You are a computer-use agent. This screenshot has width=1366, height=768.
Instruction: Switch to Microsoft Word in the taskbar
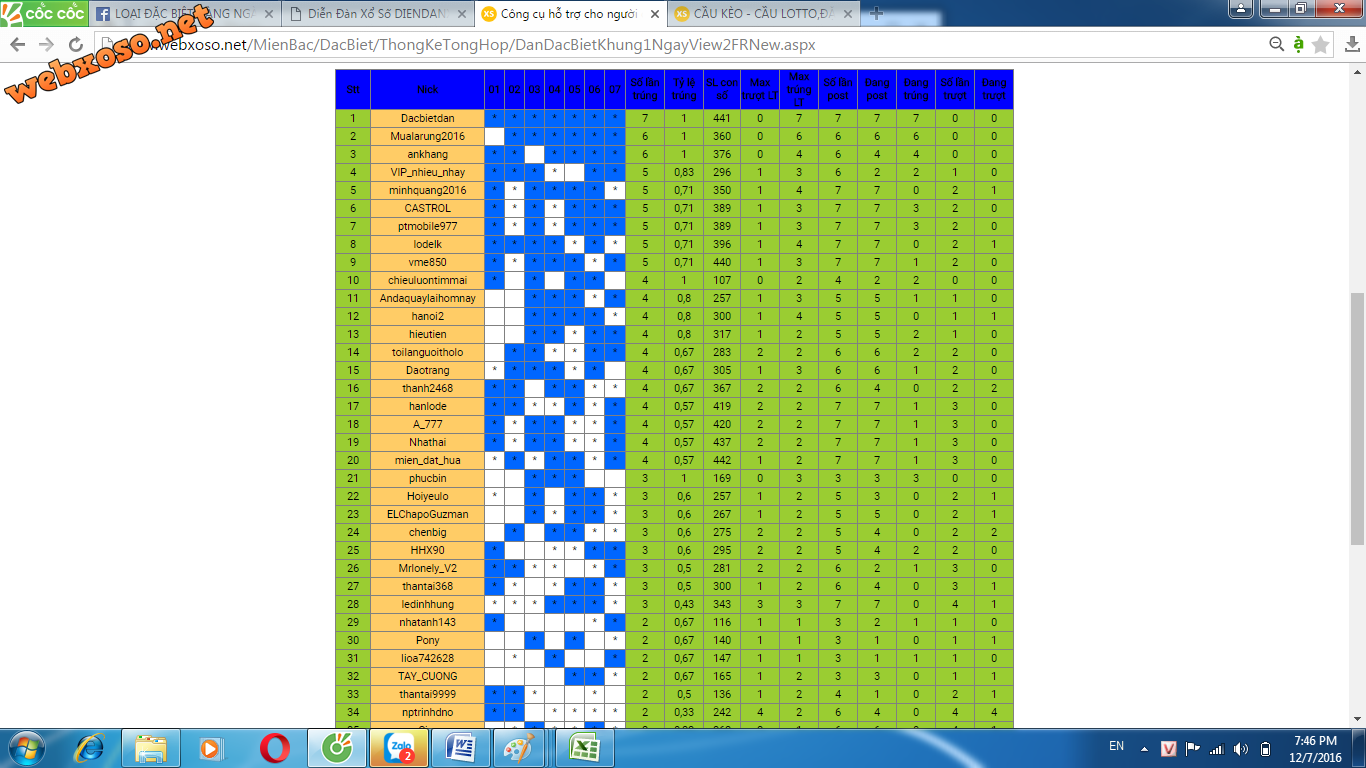click(460, 748)
